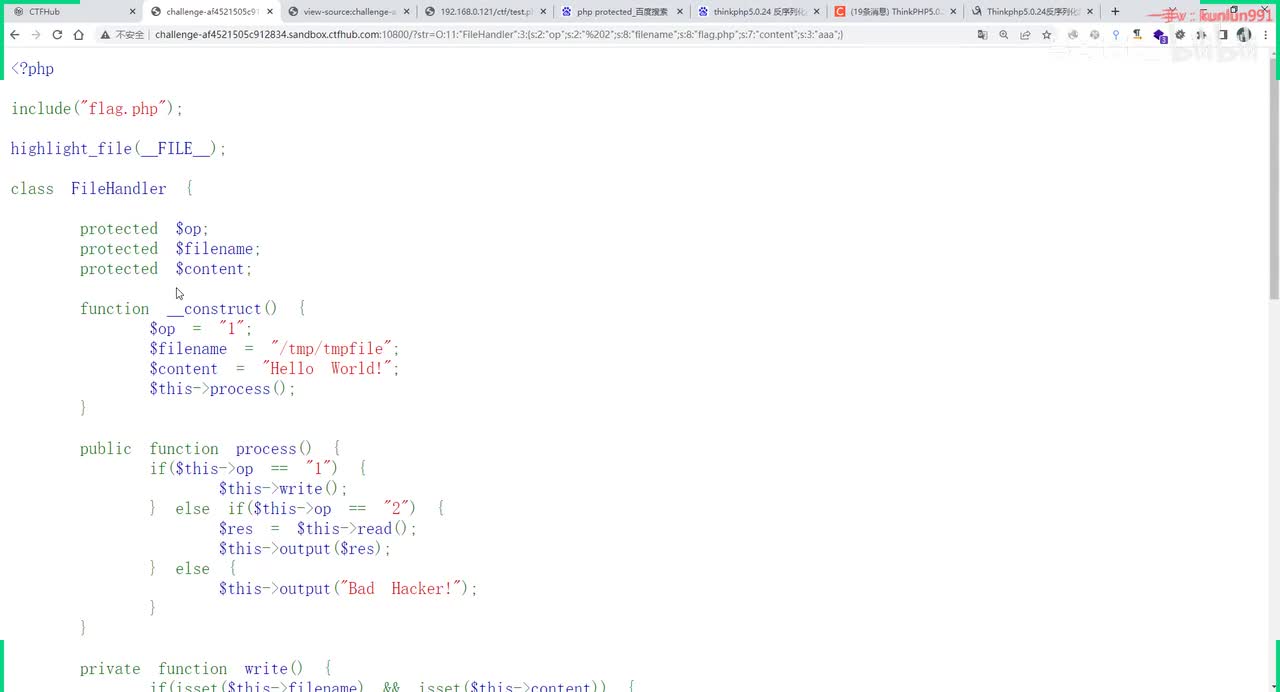Switch to the (19条消息) ThinkPHP5.0 tab

(894, 12)
